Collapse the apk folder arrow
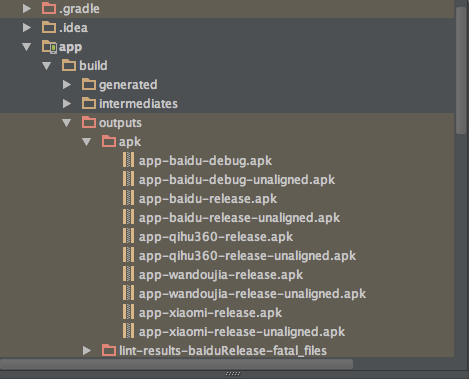Viewport: 469px width, 379px height. [86, 142]
